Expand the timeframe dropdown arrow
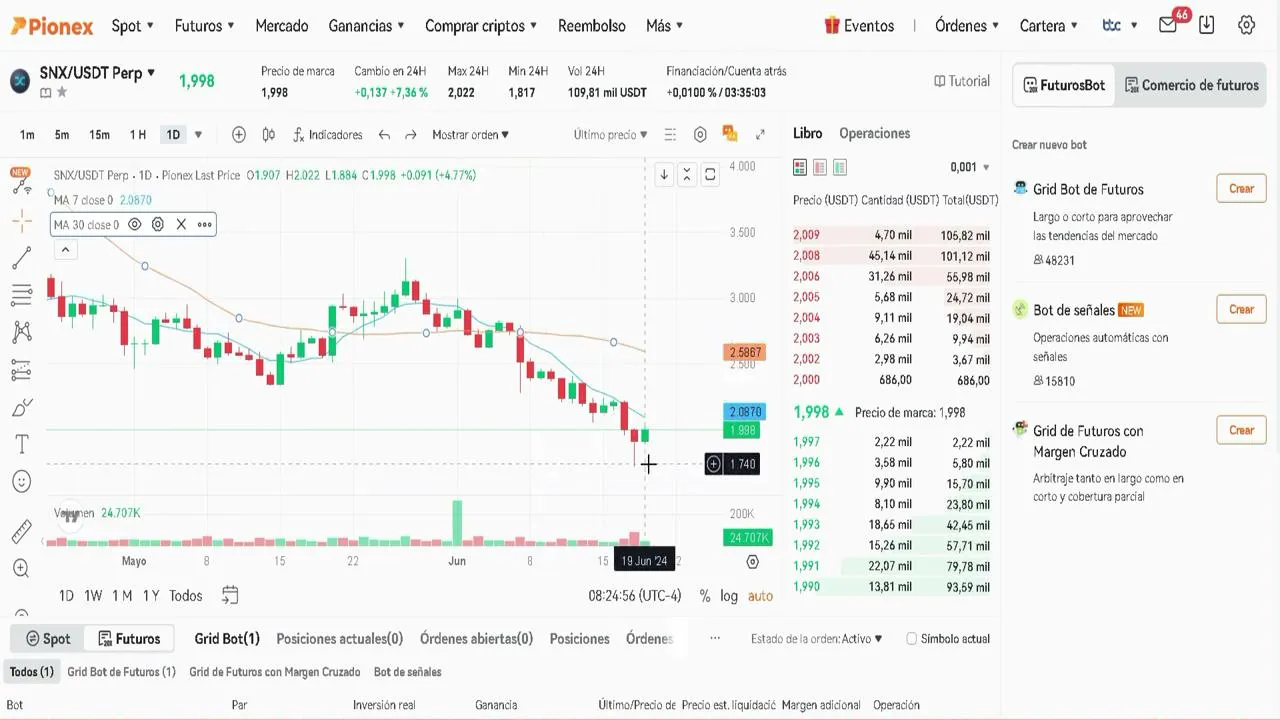The width and height of the screenshot is (1280, 720). click(198, 134)
